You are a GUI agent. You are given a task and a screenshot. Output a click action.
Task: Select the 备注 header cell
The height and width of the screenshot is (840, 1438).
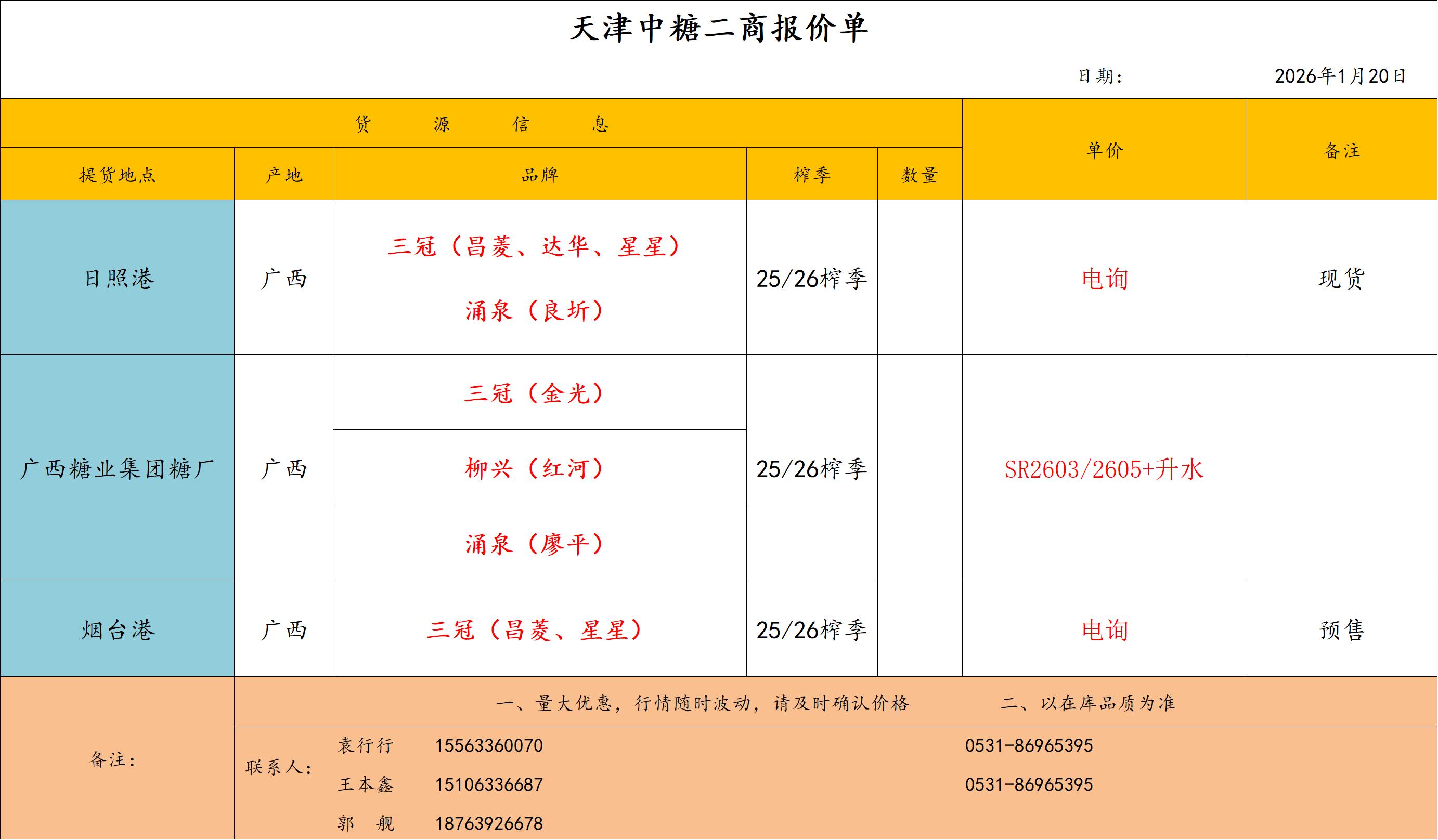(x=1342, y=151)
